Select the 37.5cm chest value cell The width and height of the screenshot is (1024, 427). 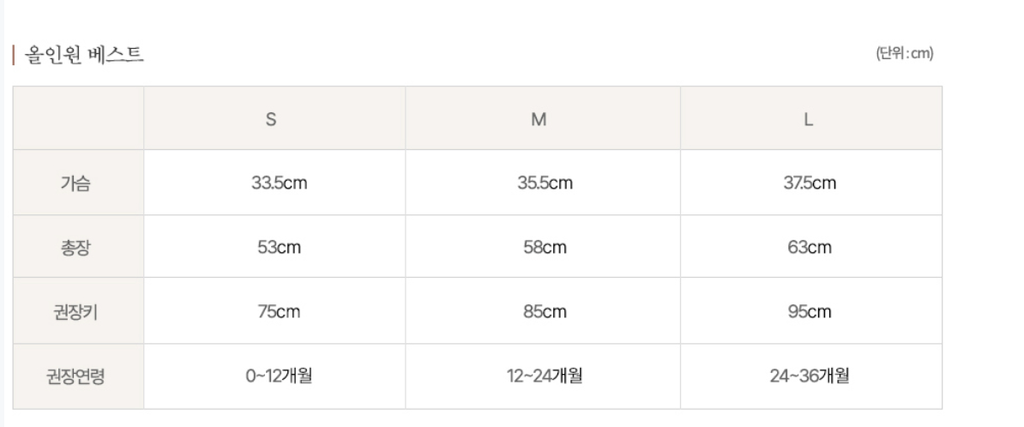pos(809,183)
